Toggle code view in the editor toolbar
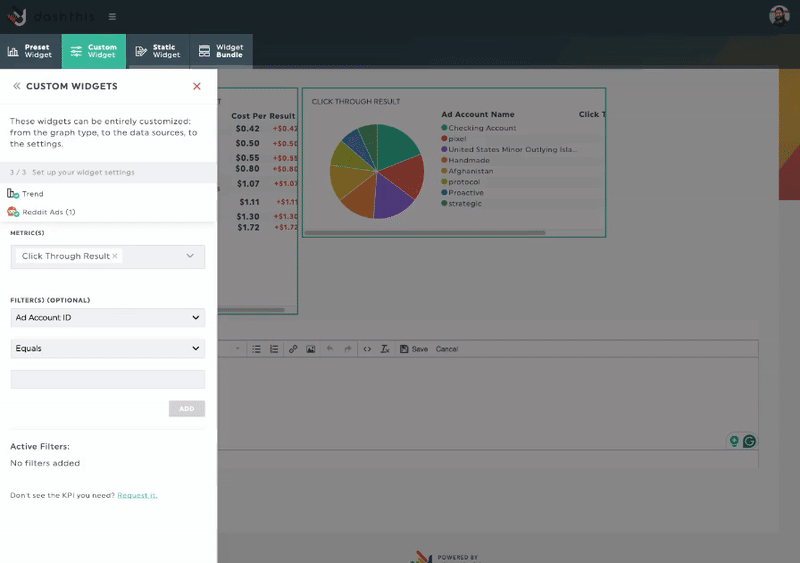This screenshot has width=800, height=563. pos(367,349)
